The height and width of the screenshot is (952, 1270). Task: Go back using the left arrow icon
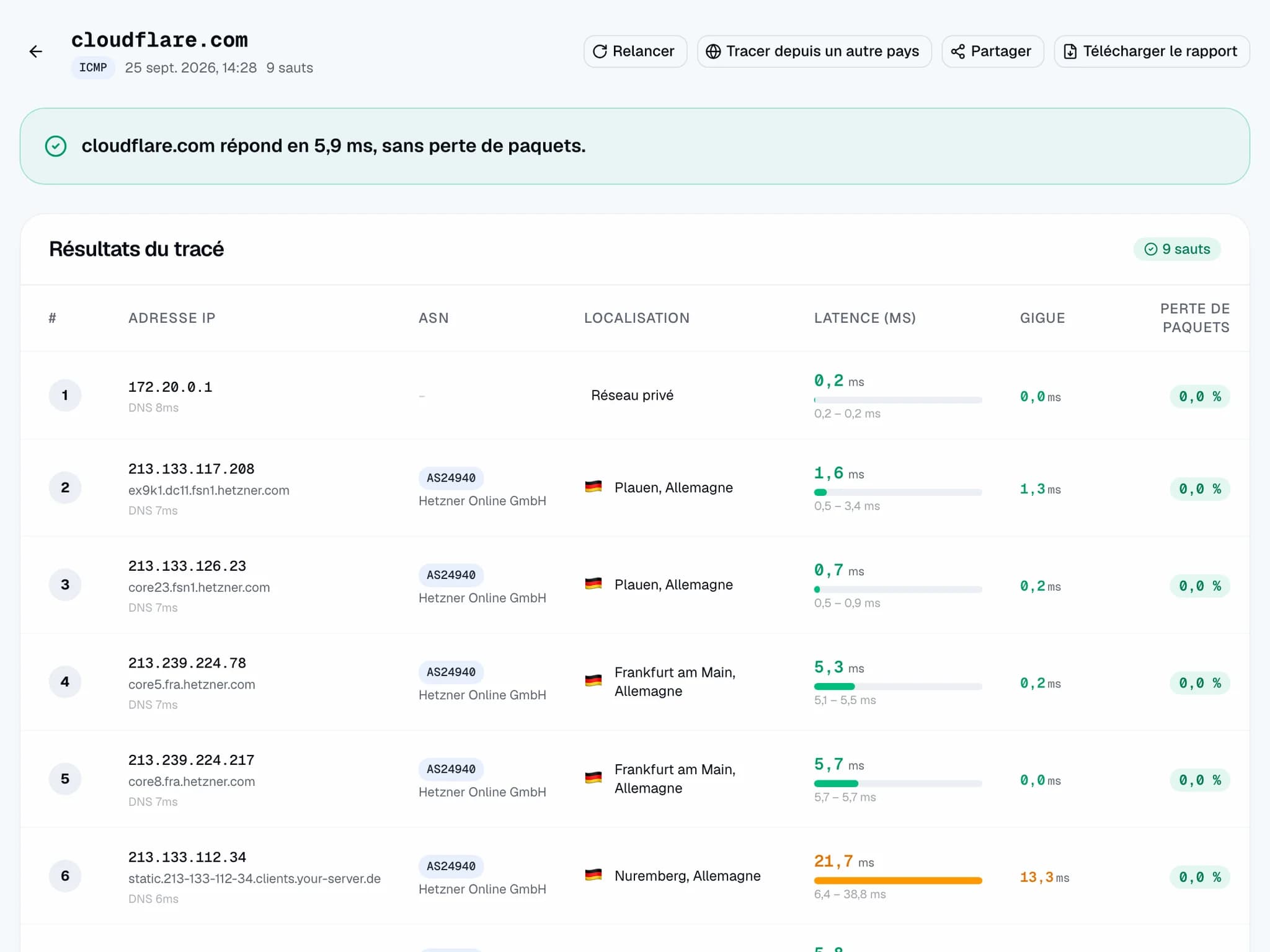point(36,51)
